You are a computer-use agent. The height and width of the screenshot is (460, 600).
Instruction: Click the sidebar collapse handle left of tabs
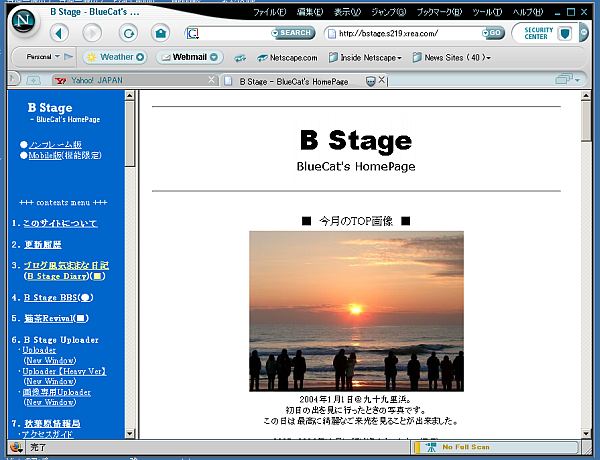[13, 79]
